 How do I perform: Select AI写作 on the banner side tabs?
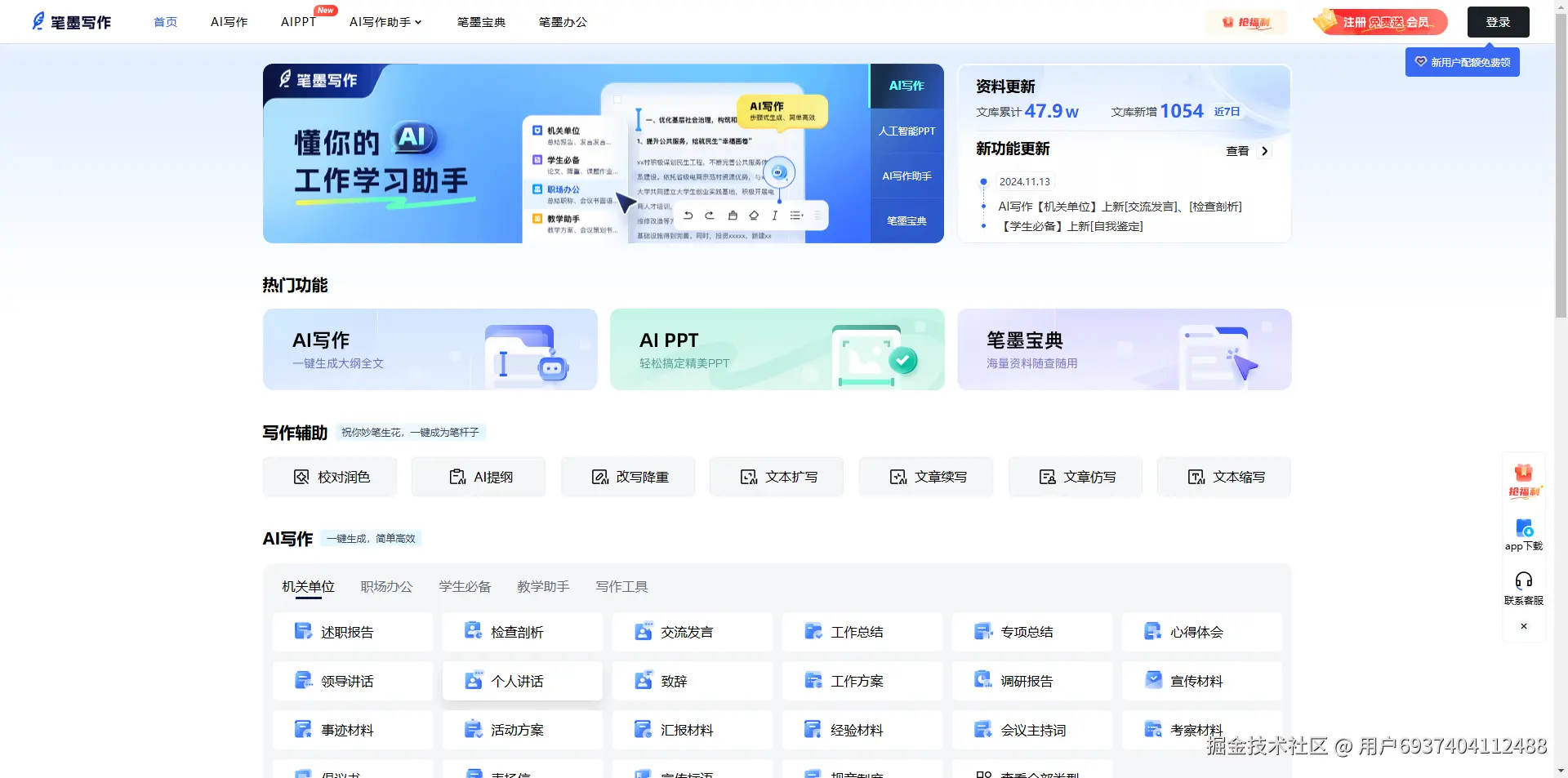tap(906, 86)
